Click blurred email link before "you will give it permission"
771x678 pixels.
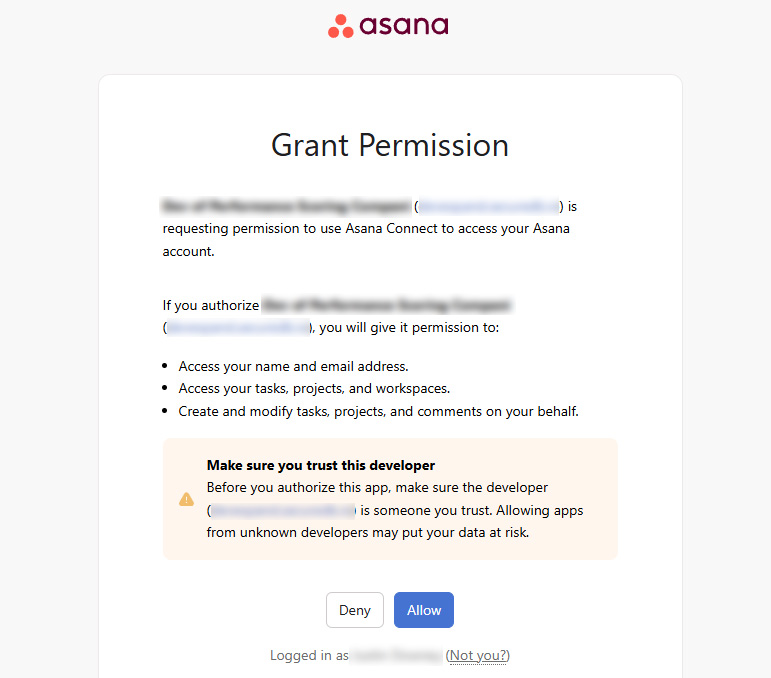coord(238,328)
